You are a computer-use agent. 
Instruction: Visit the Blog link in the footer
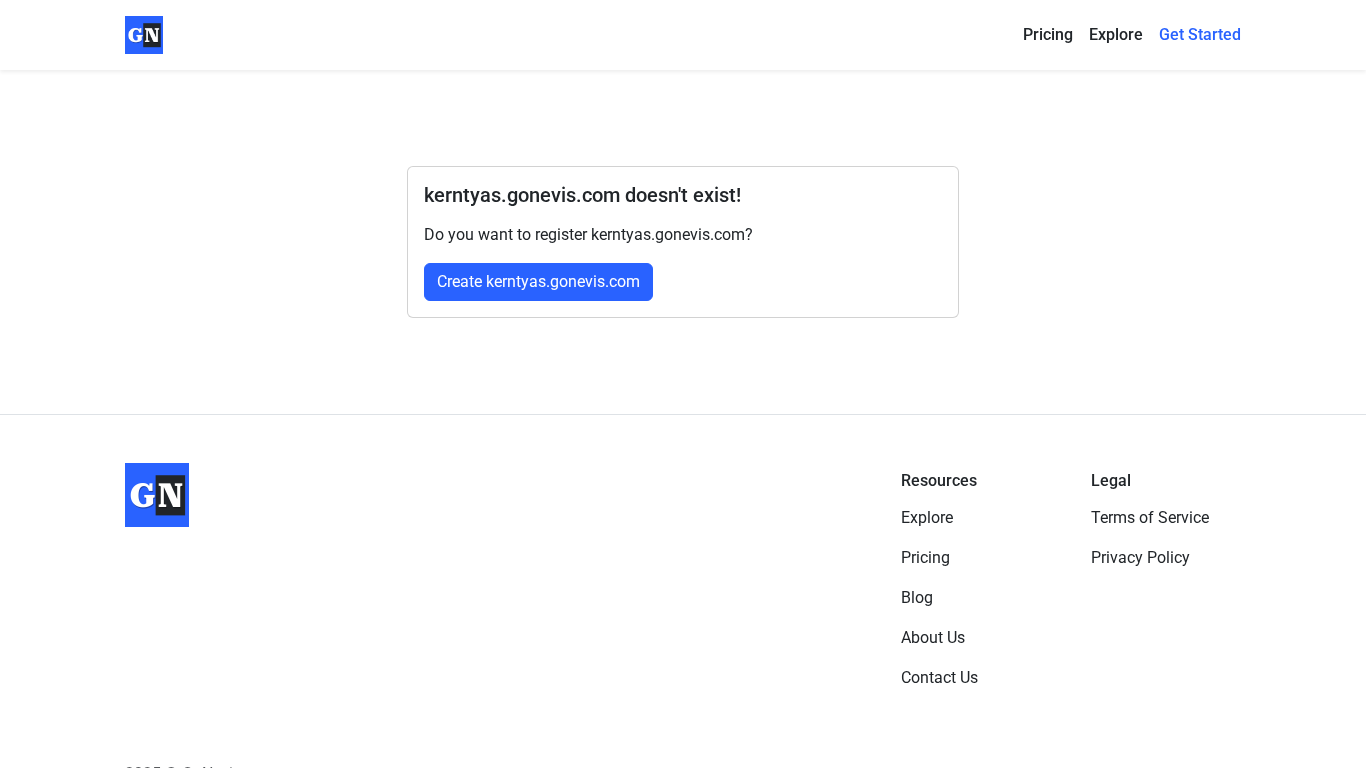916,598
